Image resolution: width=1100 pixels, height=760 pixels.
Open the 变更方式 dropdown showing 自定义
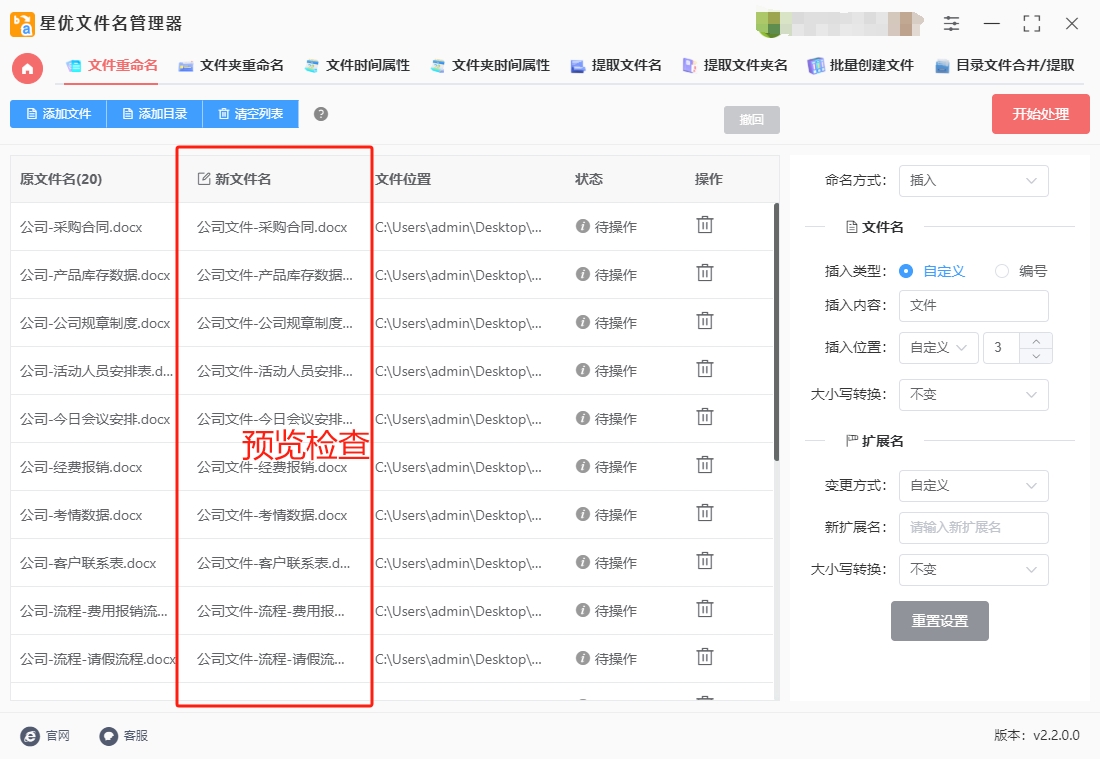(973, 486)
